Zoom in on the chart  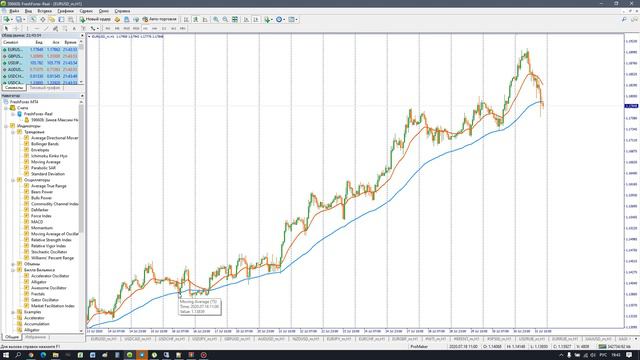pos(216,19)
